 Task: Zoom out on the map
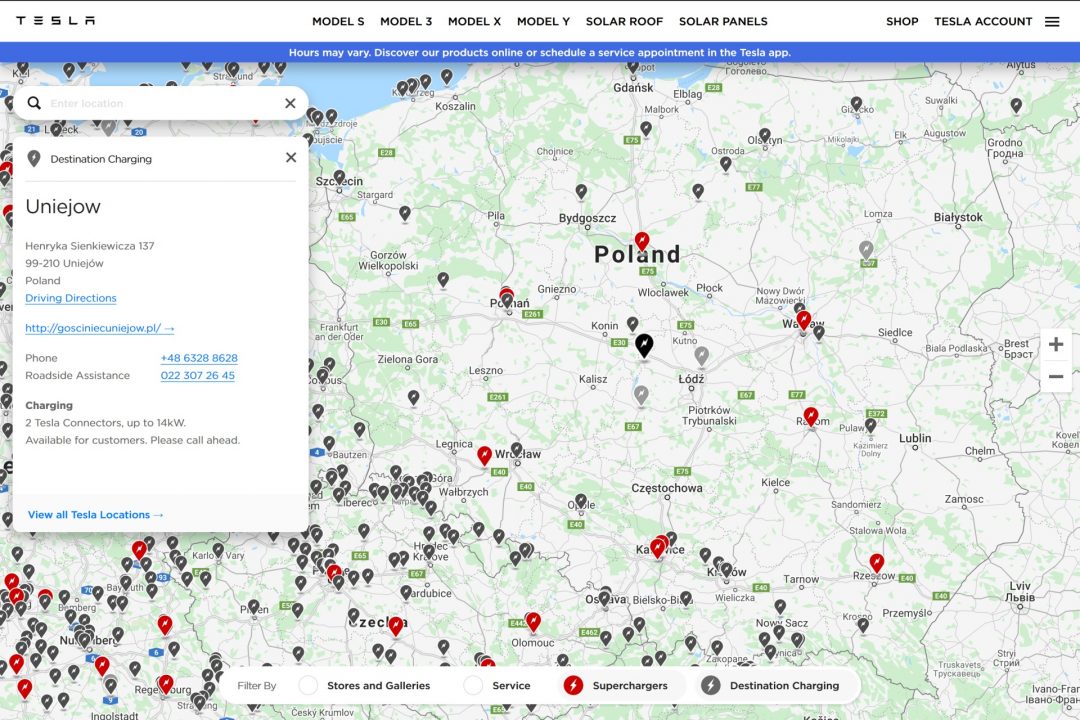(1056, 376)
